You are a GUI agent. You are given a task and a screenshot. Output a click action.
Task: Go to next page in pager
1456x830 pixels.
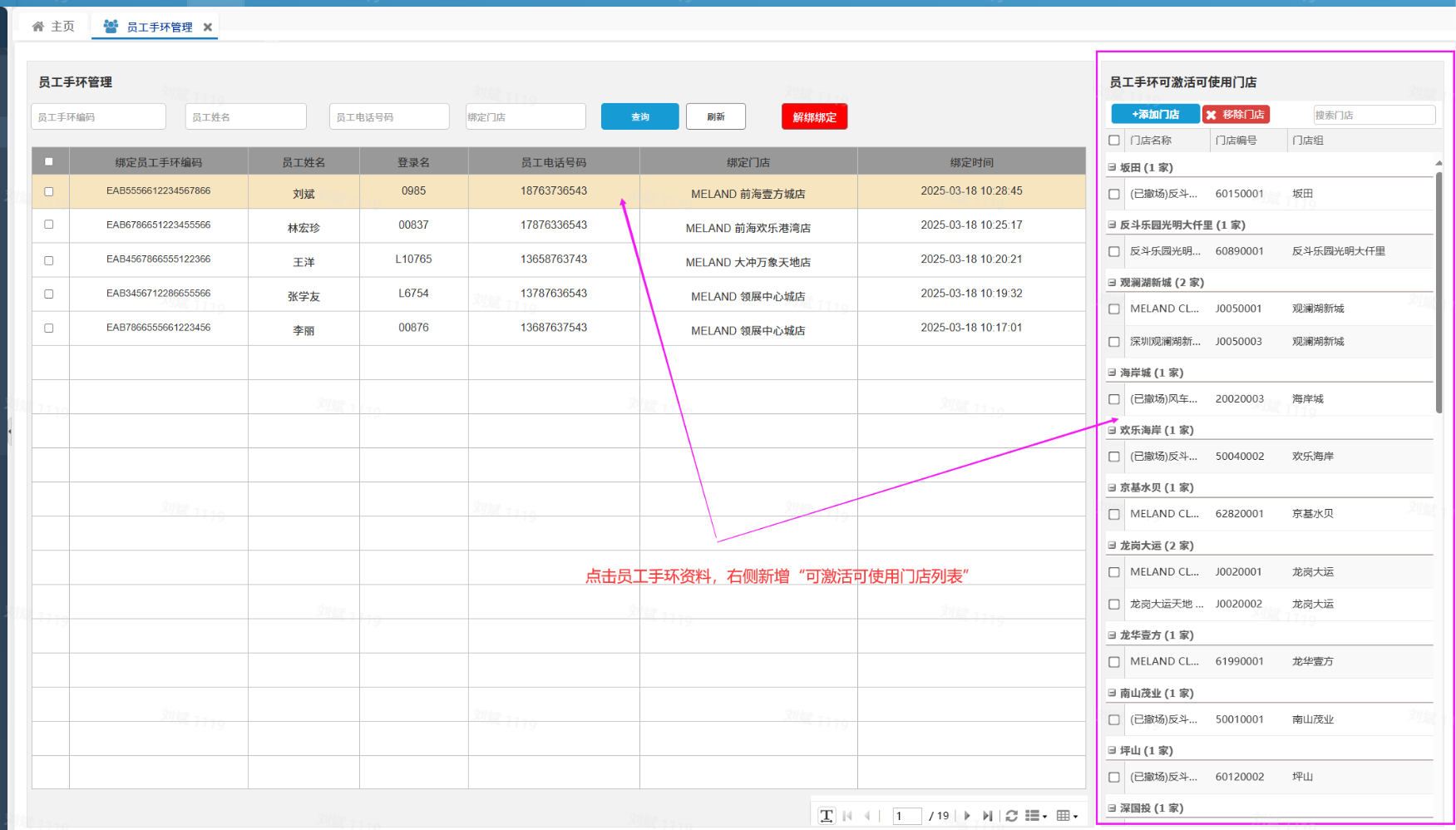pyautogui.click(x=967, y=816)
